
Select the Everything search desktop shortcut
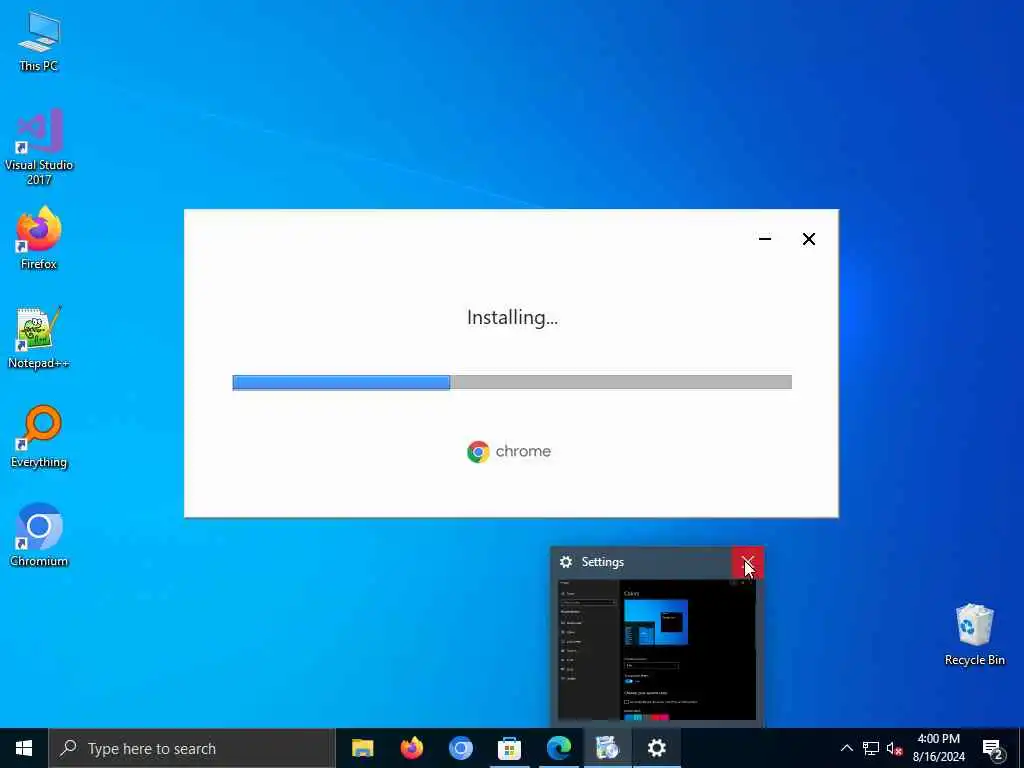39,436
